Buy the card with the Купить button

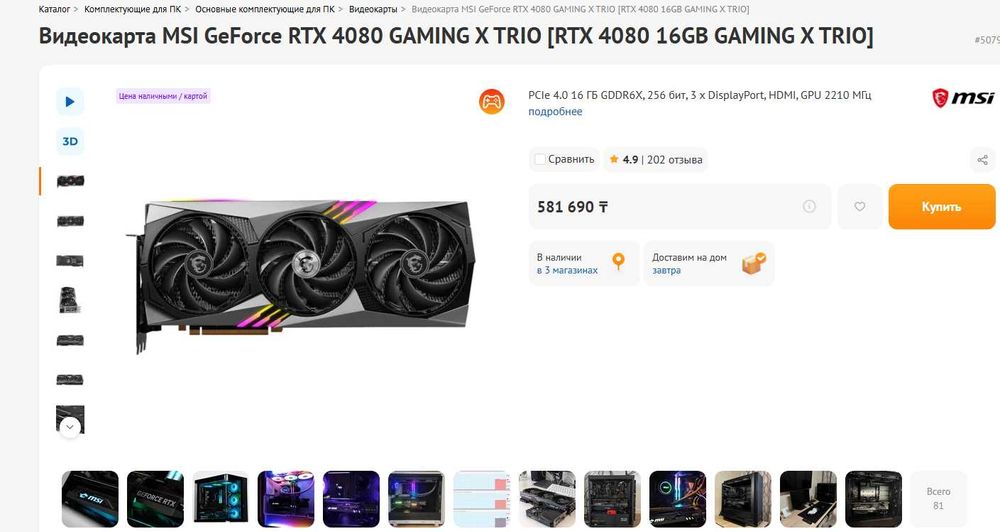[941, 207]
